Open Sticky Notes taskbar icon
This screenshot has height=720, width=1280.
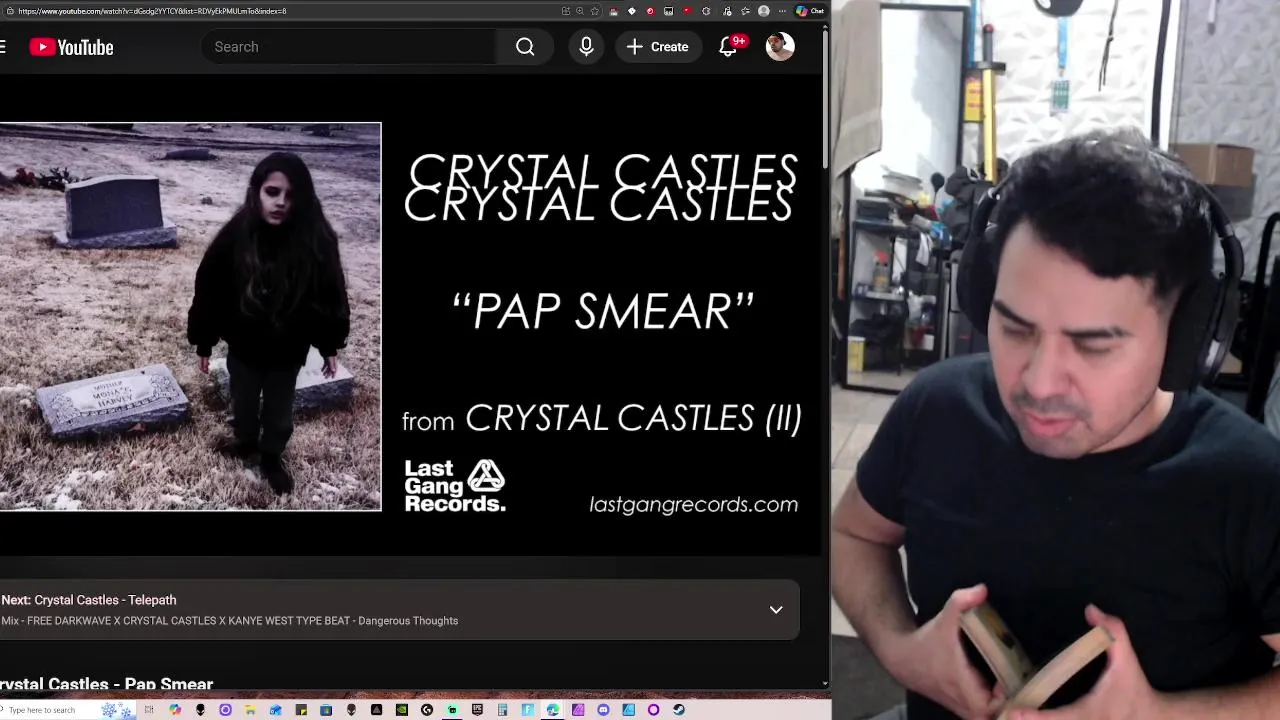point(301,710)
